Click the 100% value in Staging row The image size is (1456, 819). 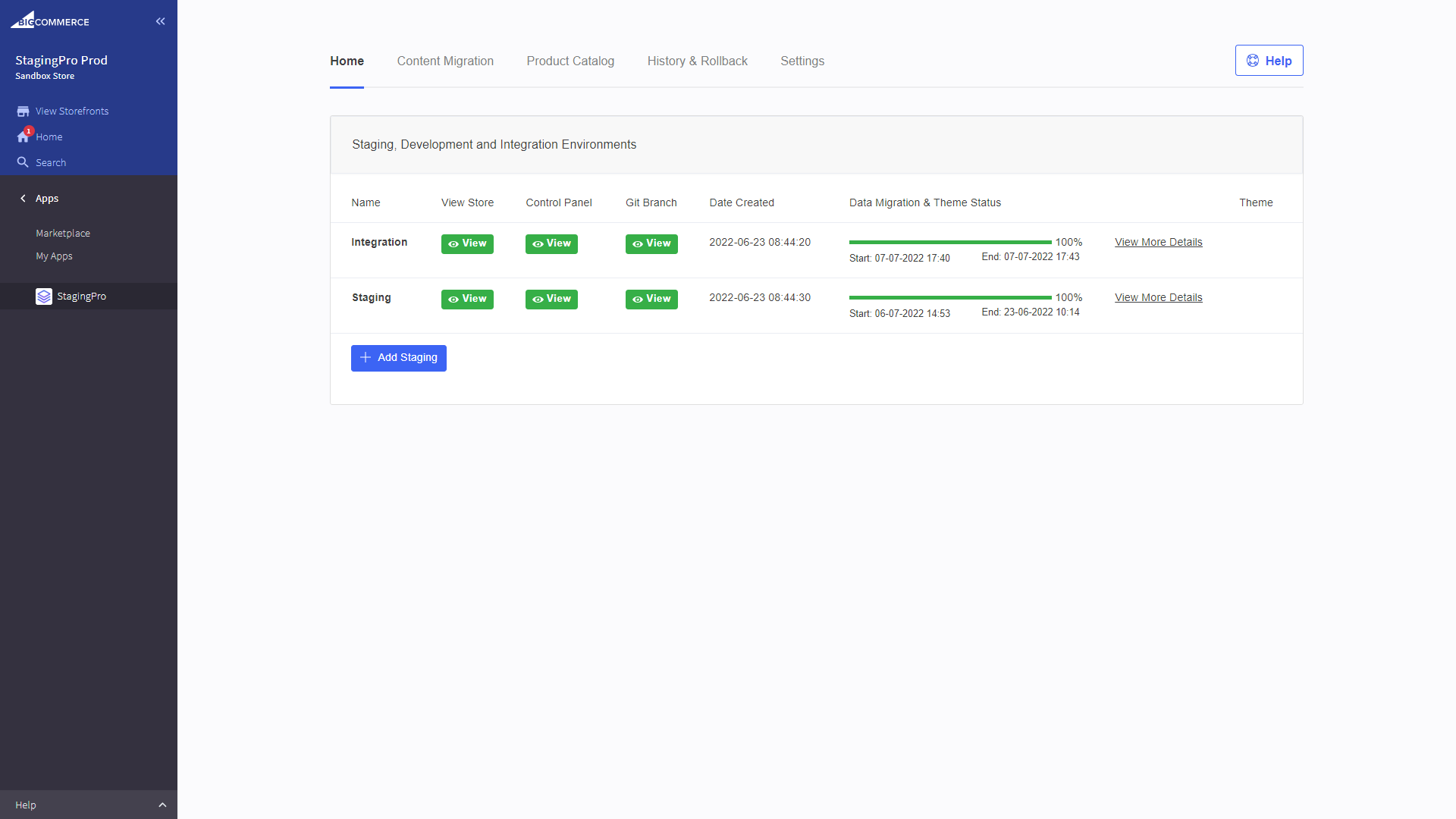pyautogui.click(x=1068, y=298)
